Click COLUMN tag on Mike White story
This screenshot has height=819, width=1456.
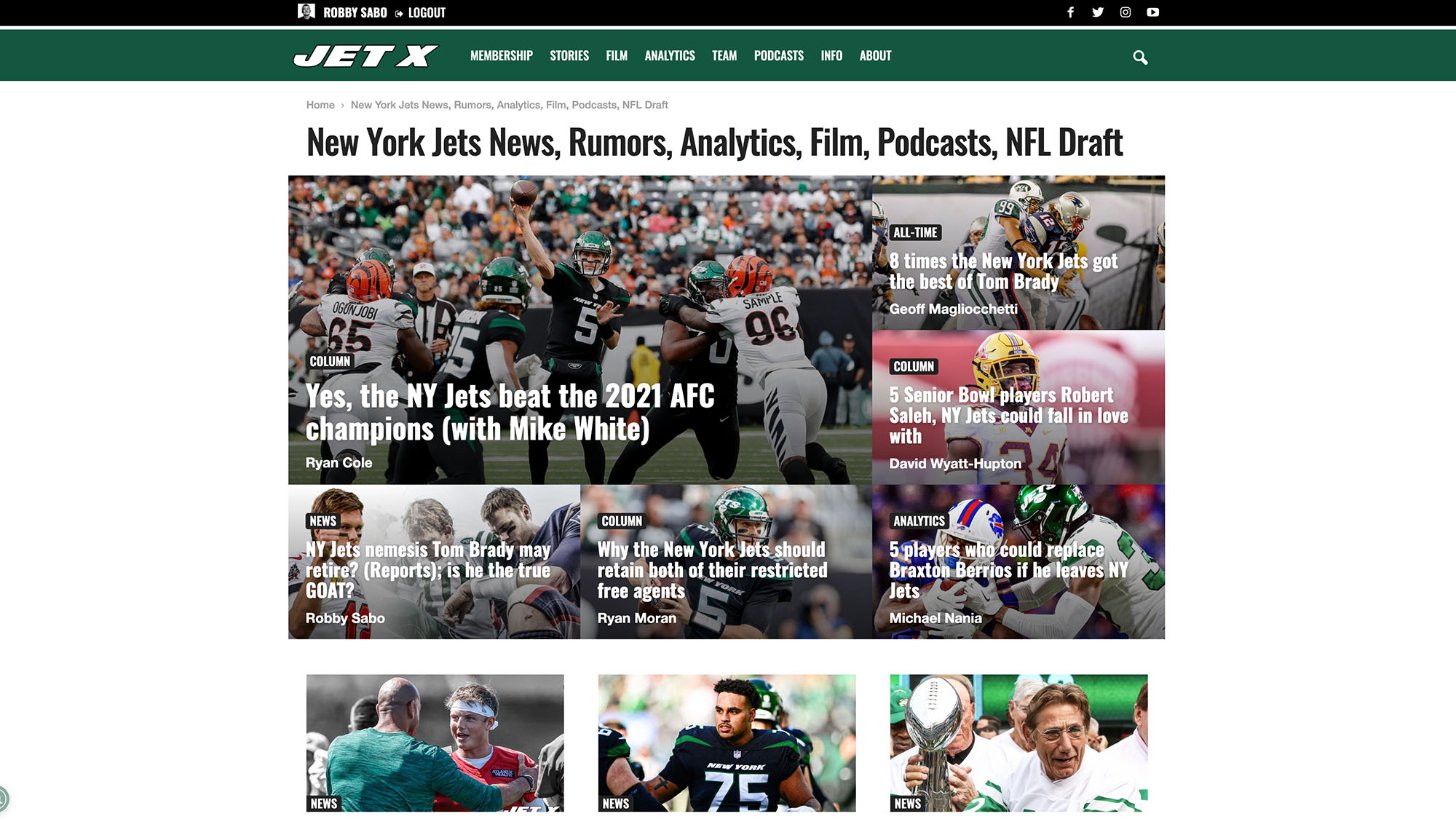pos(330,362)
